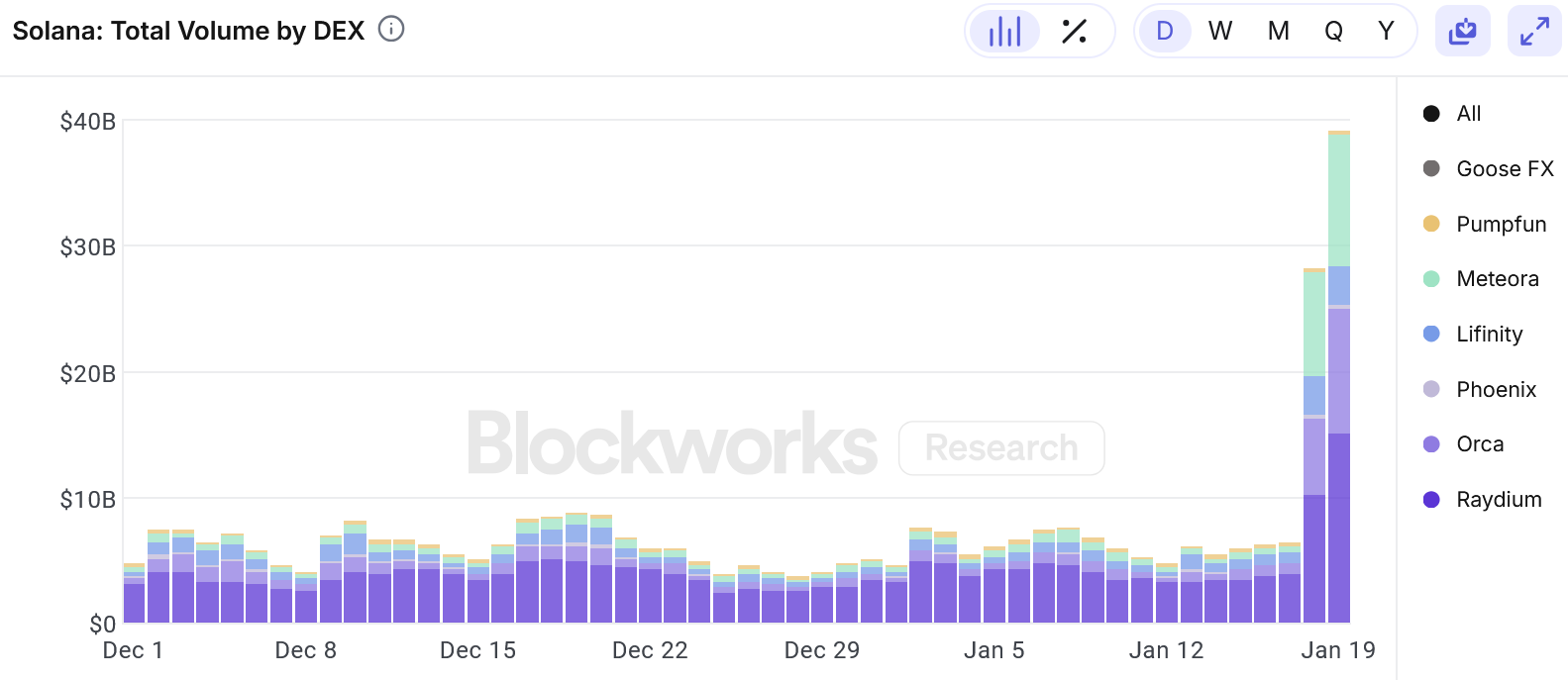Expand chart to fullscreen
Image resolution: width=1568 pixels, height=680 pixels.
(1534, 31)
